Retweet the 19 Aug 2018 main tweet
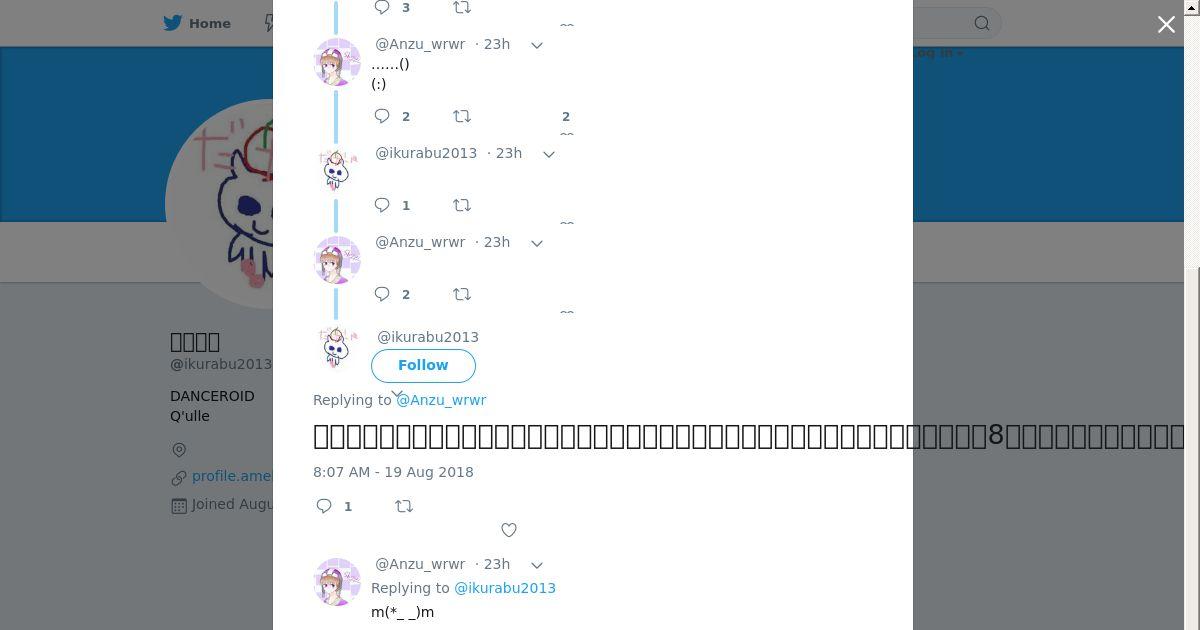1200x630 pixels. pos(404,506)
